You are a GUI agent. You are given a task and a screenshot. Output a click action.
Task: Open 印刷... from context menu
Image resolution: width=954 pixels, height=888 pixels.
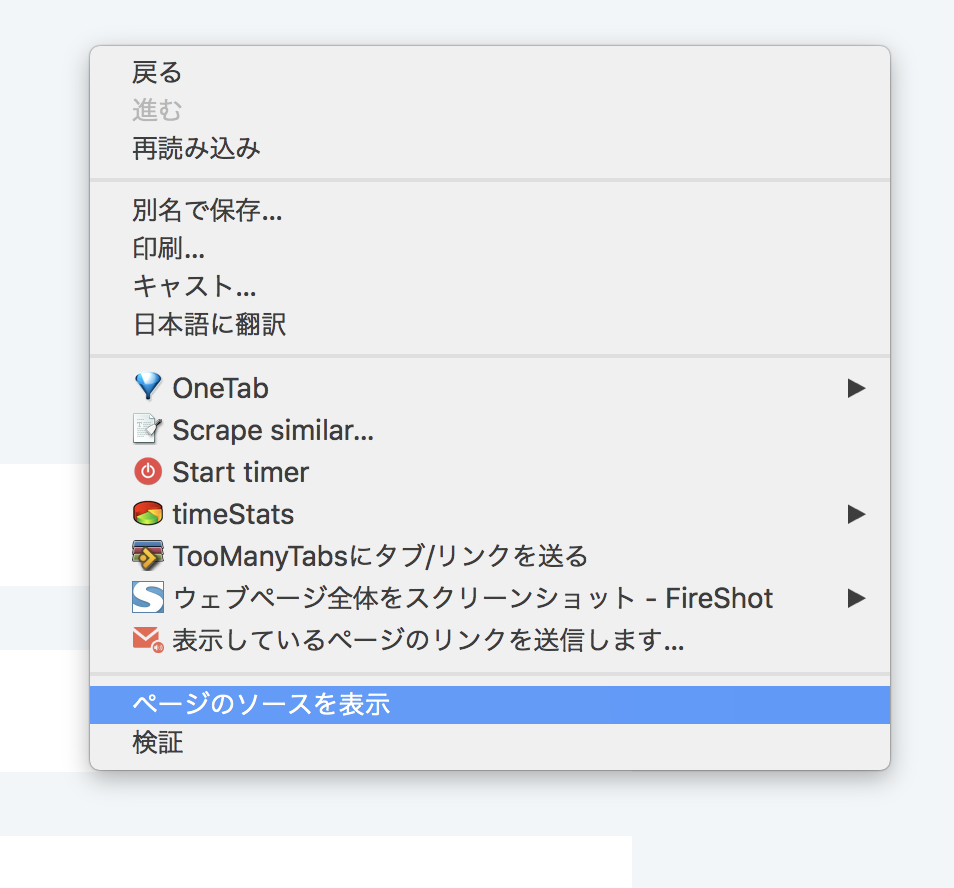490,248
